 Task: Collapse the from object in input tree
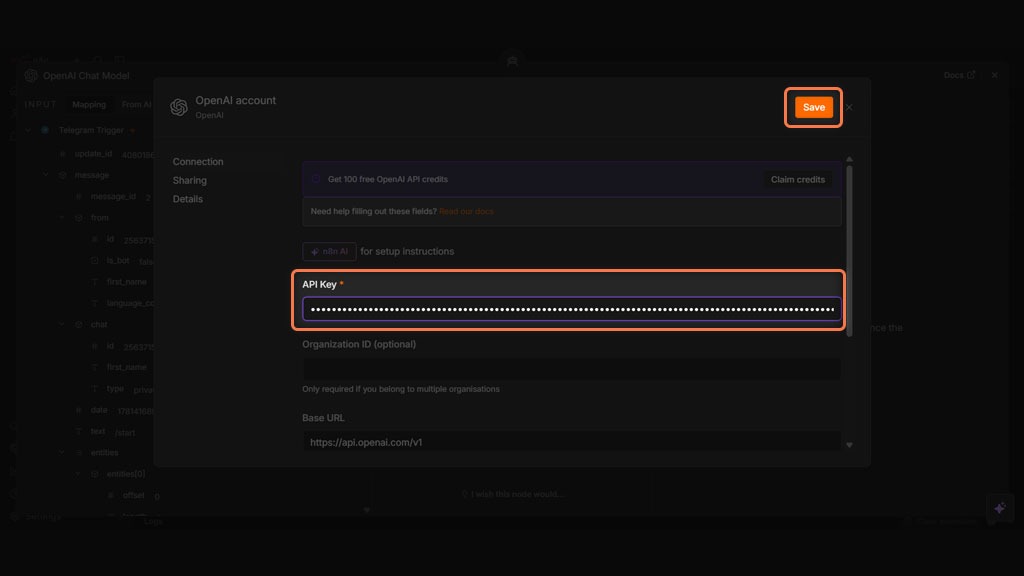(62, 217)
